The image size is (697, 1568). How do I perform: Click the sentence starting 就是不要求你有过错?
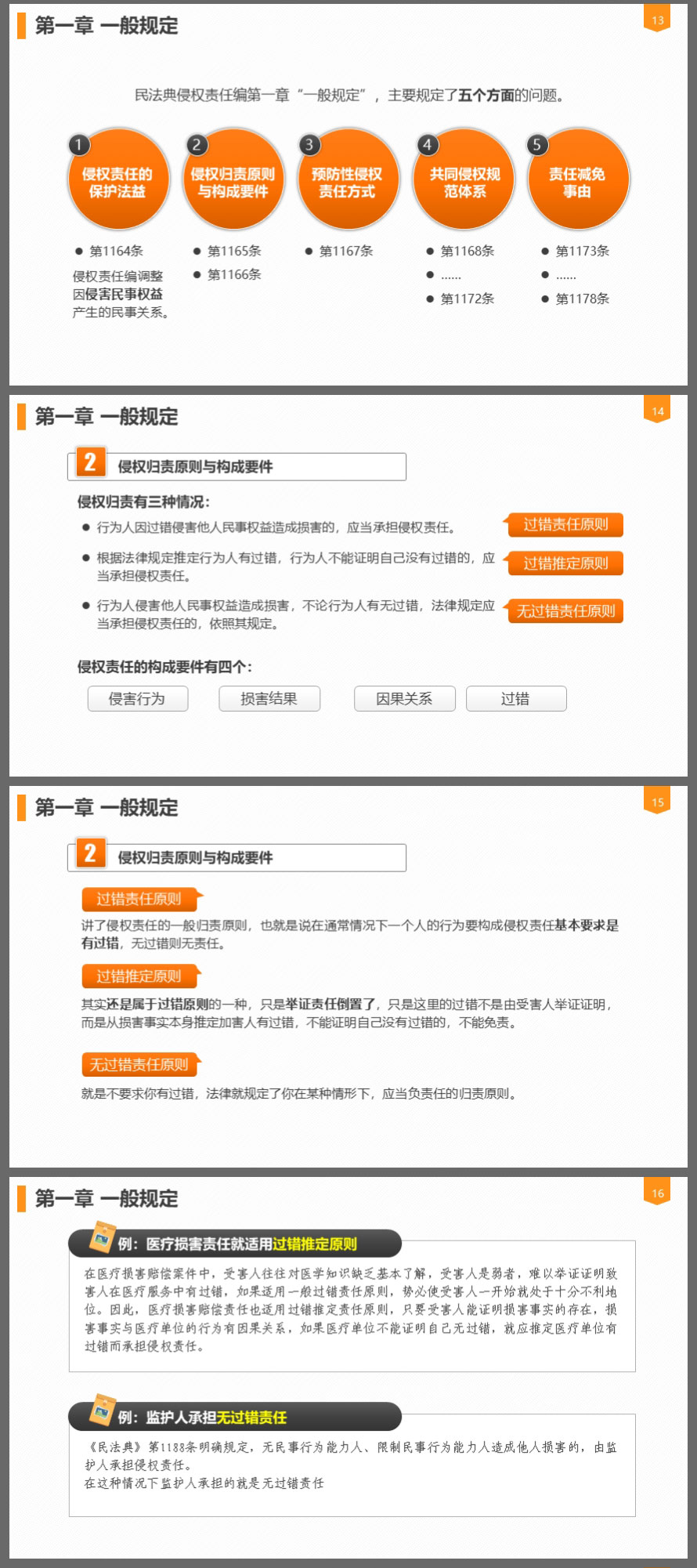(x=300, y=1094)
